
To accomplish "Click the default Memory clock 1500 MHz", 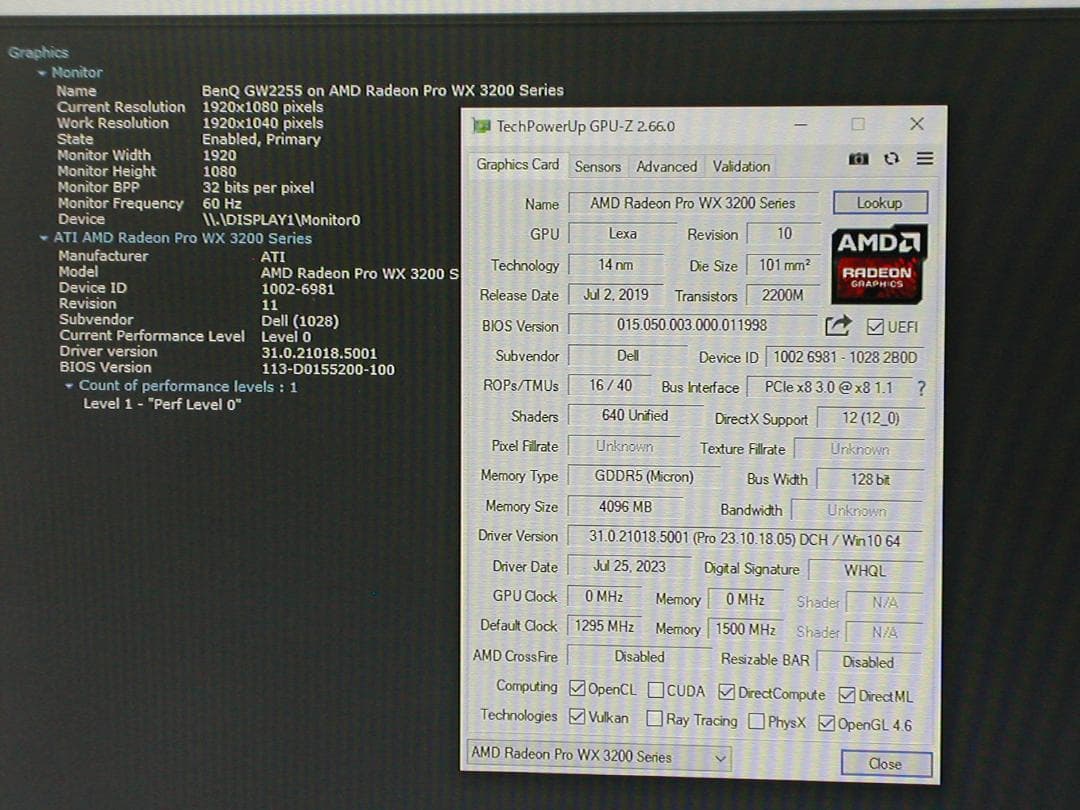I will 745,629.
